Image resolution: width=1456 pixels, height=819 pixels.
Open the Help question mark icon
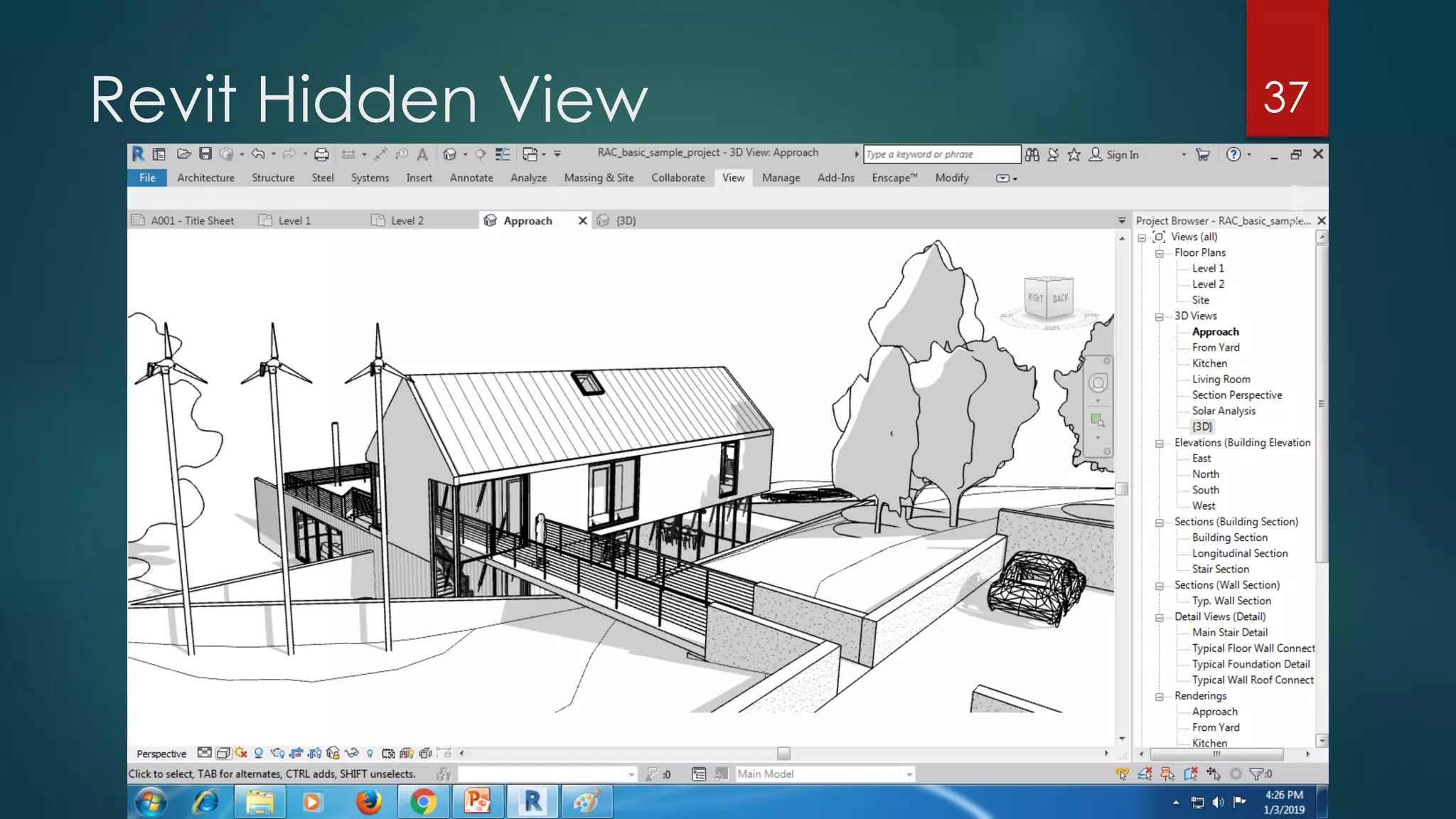1233,154
